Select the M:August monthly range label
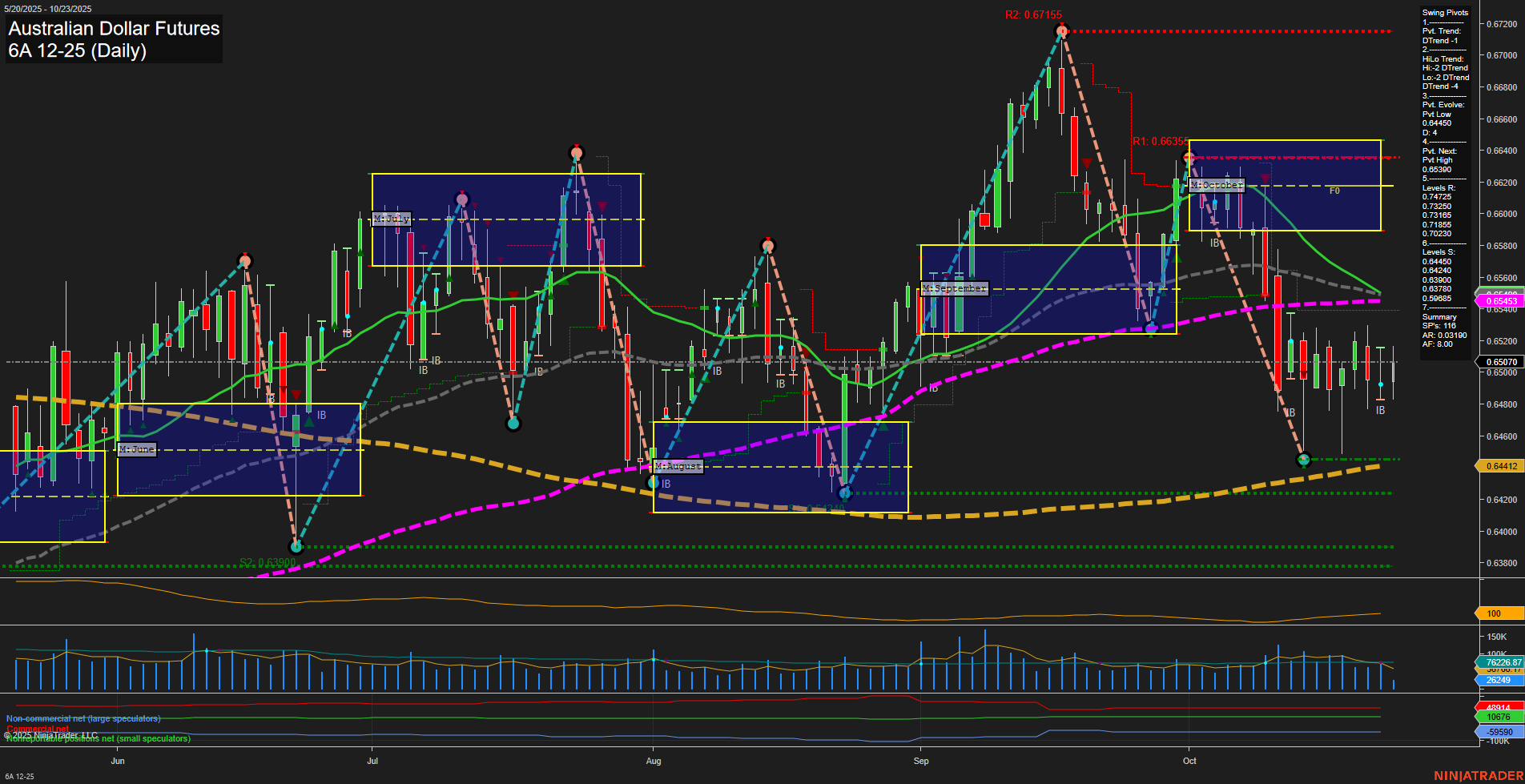The width and height of the screenshot is (1525, 784). click(678, 466)
